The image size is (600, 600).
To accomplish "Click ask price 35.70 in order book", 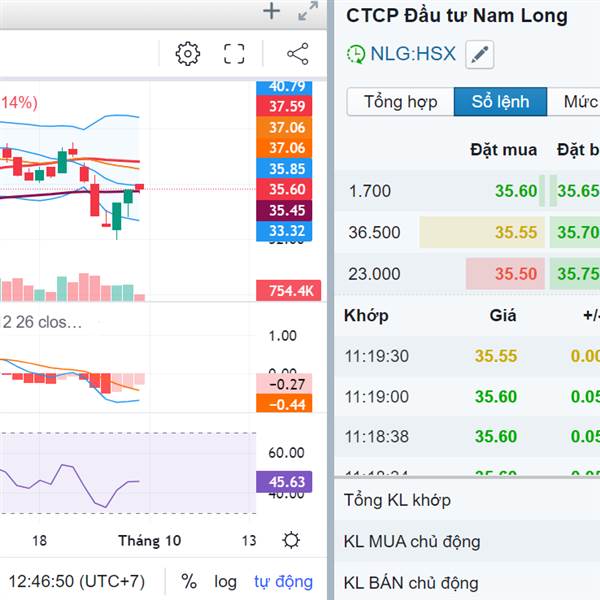I will tap(578, 232).
